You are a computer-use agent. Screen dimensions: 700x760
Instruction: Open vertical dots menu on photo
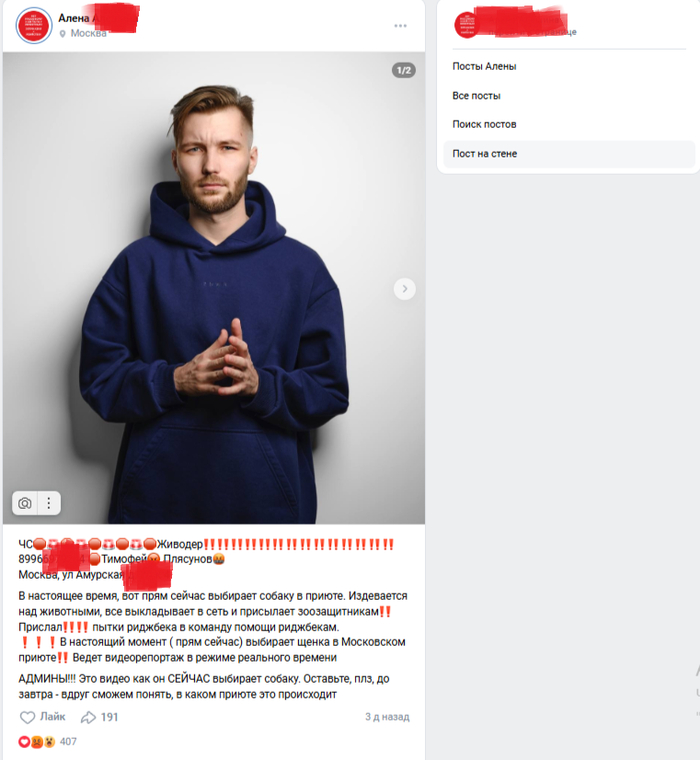(48, 503)
